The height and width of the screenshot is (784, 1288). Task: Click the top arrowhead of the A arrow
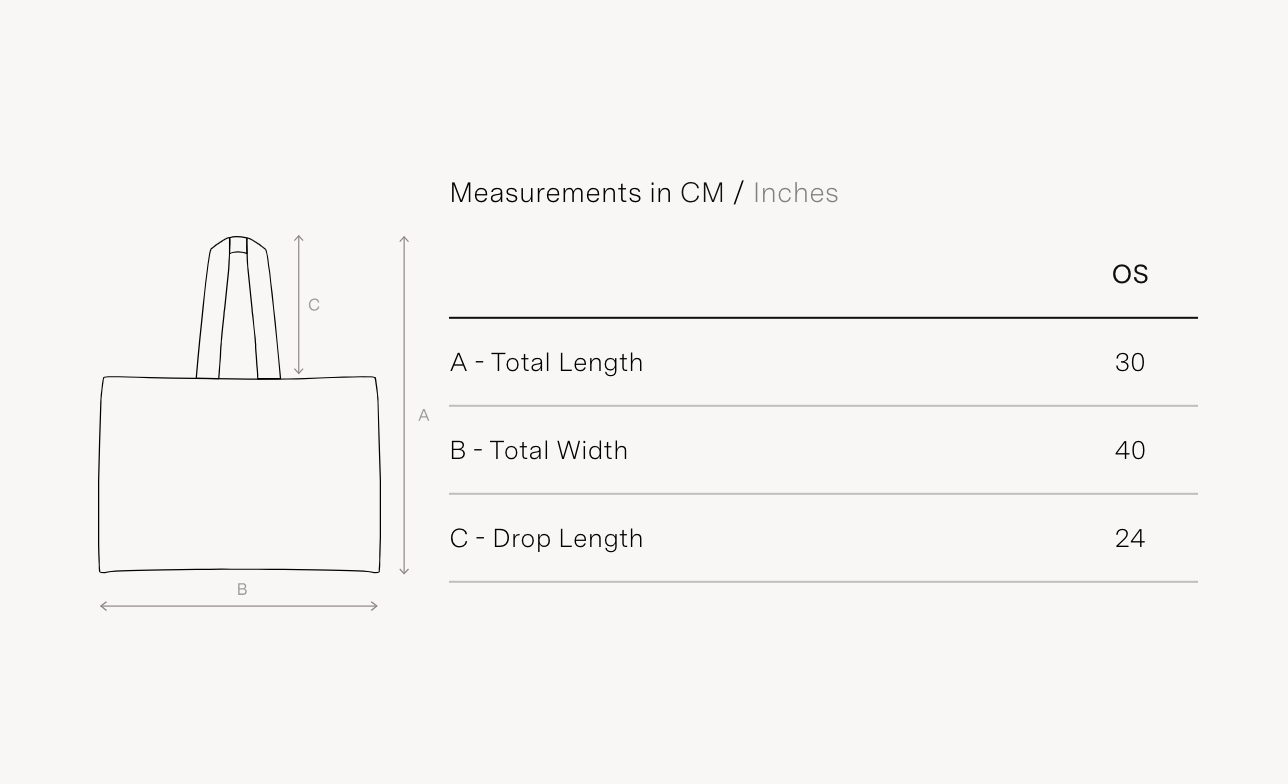[404, 239]
